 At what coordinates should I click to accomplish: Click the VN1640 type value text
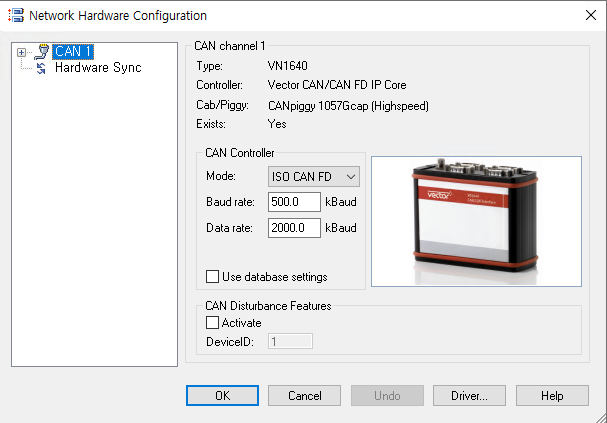pyautogui.click(x=288, y=66)
